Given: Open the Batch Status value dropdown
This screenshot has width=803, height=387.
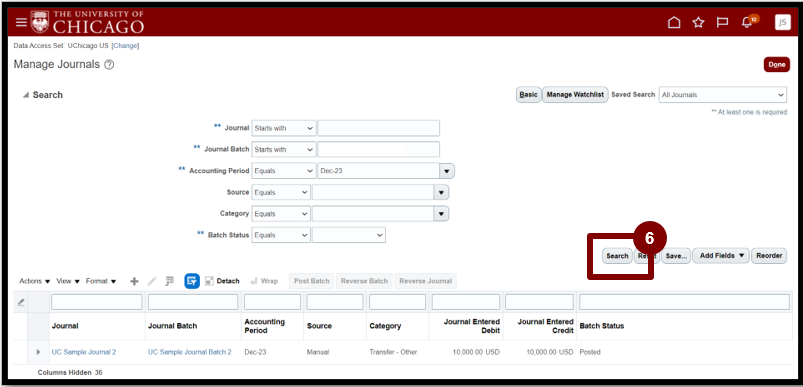Looking at the screenshot, I should tap(349, 235).
